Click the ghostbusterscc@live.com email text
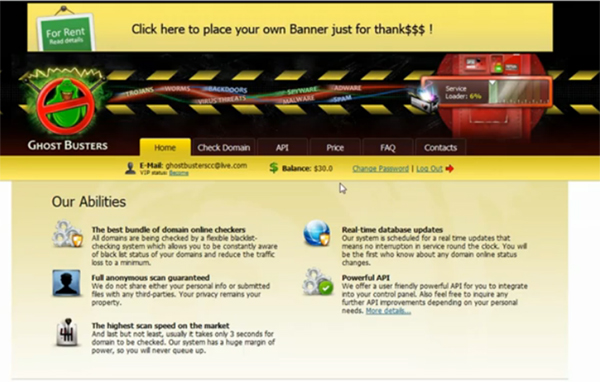Viewport: 600px width, 382px height. tap(206, 165)
